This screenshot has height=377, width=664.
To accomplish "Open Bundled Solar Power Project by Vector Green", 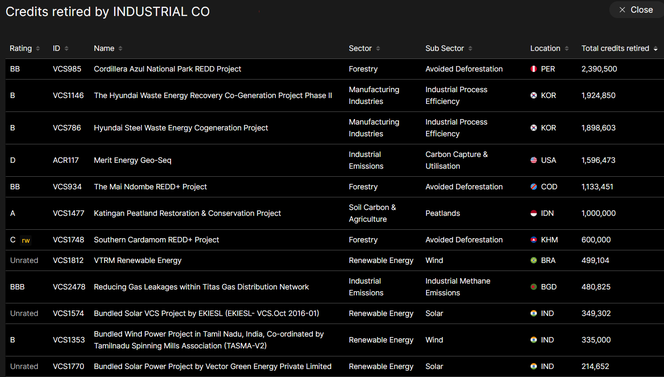I will 213,366.
